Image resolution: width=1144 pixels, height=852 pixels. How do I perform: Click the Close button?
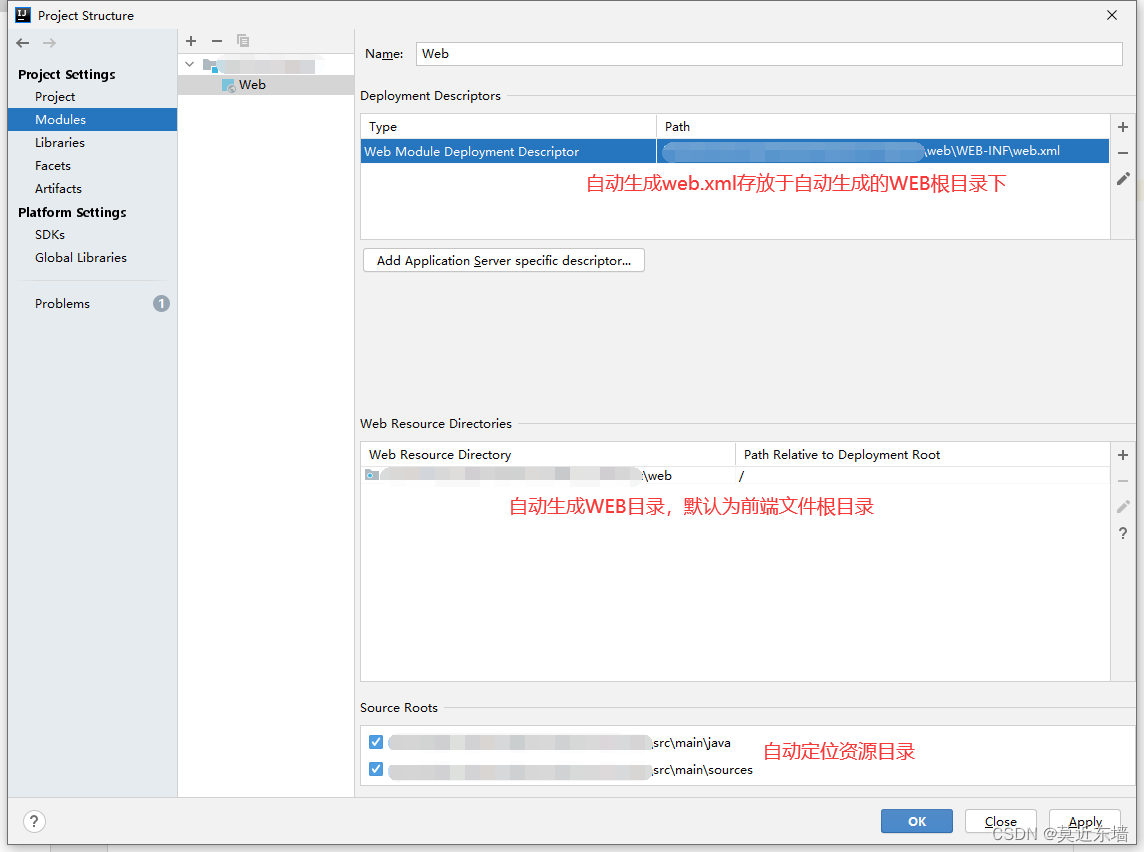tap(1000, 821)
